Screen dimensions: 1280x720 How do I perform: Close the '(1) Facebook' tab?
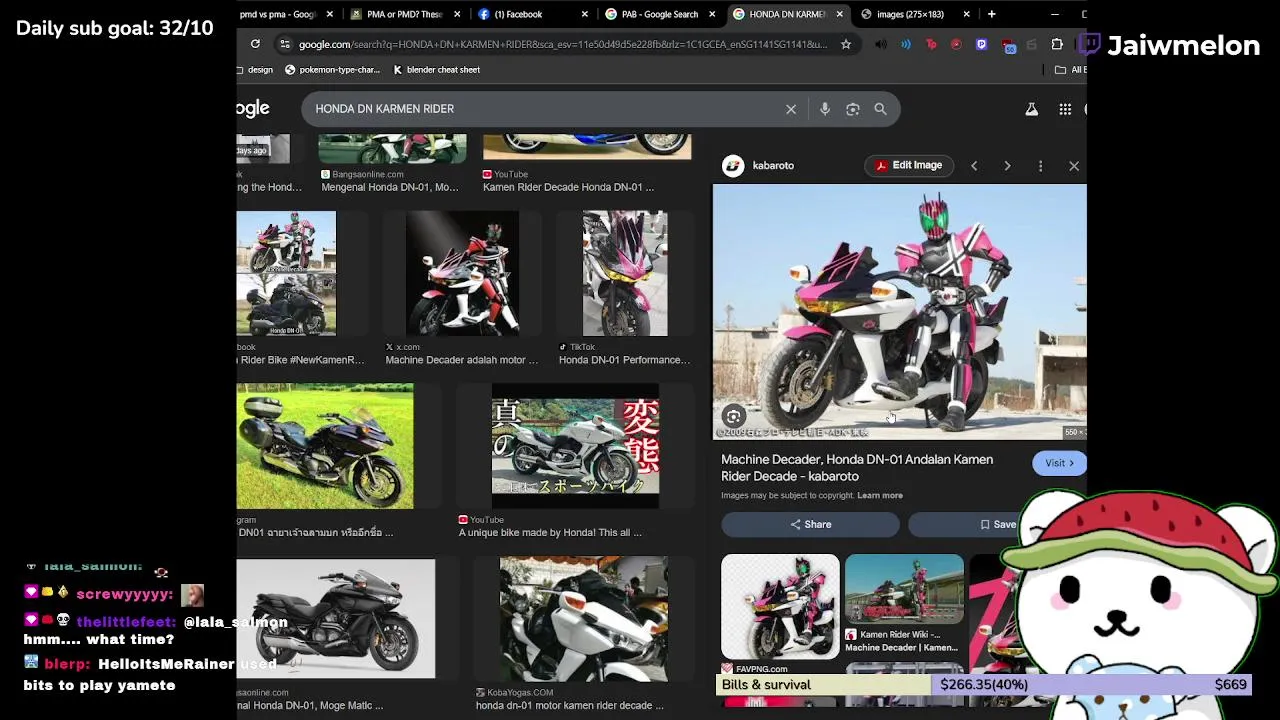[585, 14]
